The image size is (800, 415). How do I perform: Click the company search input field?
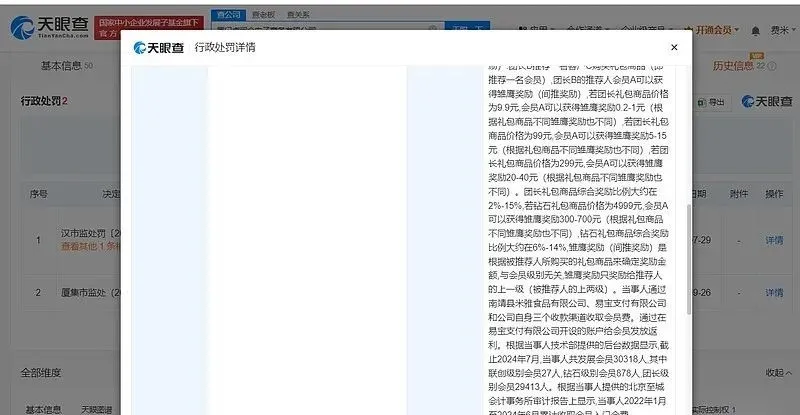pyautogui.click(x=327, y=29)
